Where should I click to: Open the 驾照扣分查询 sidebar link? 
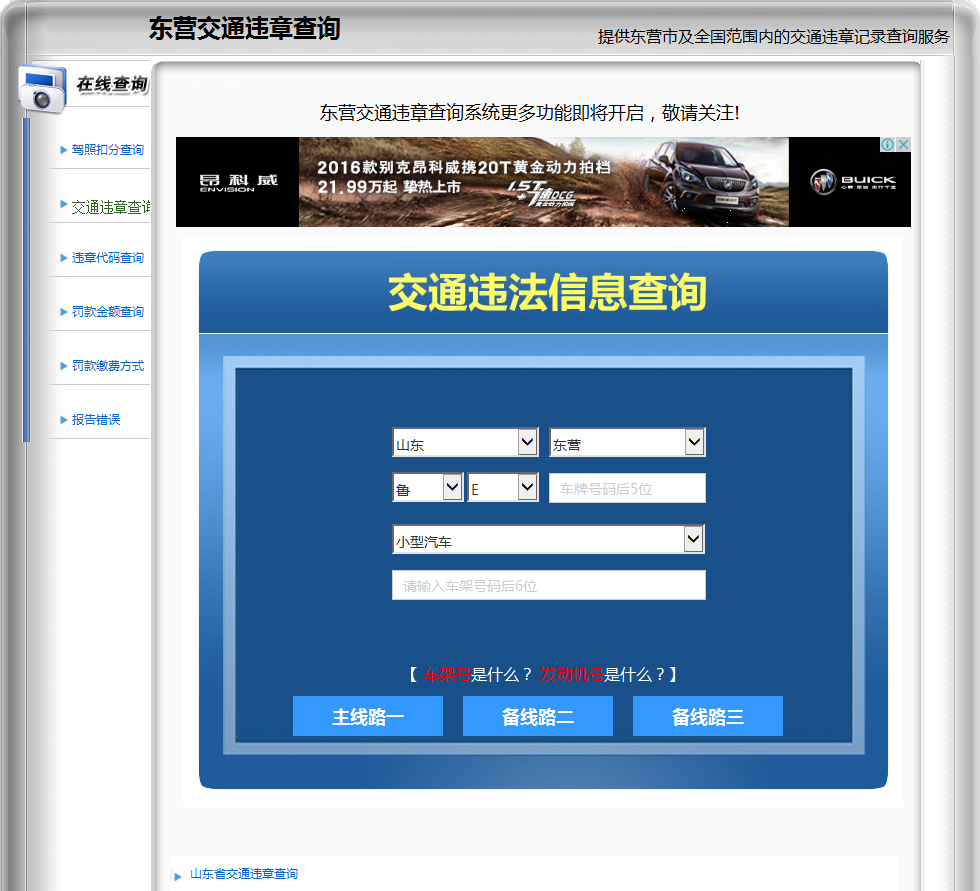[108, 150]
